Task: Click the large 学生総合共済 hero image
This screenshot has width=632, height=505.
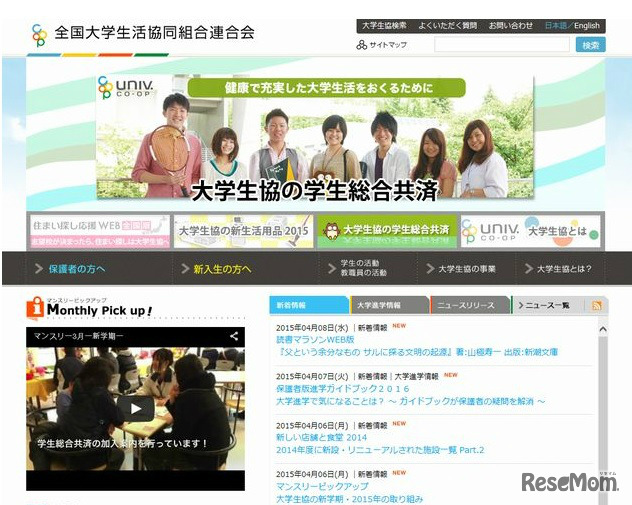Action: pyautogui.click(x=315, y=136)
